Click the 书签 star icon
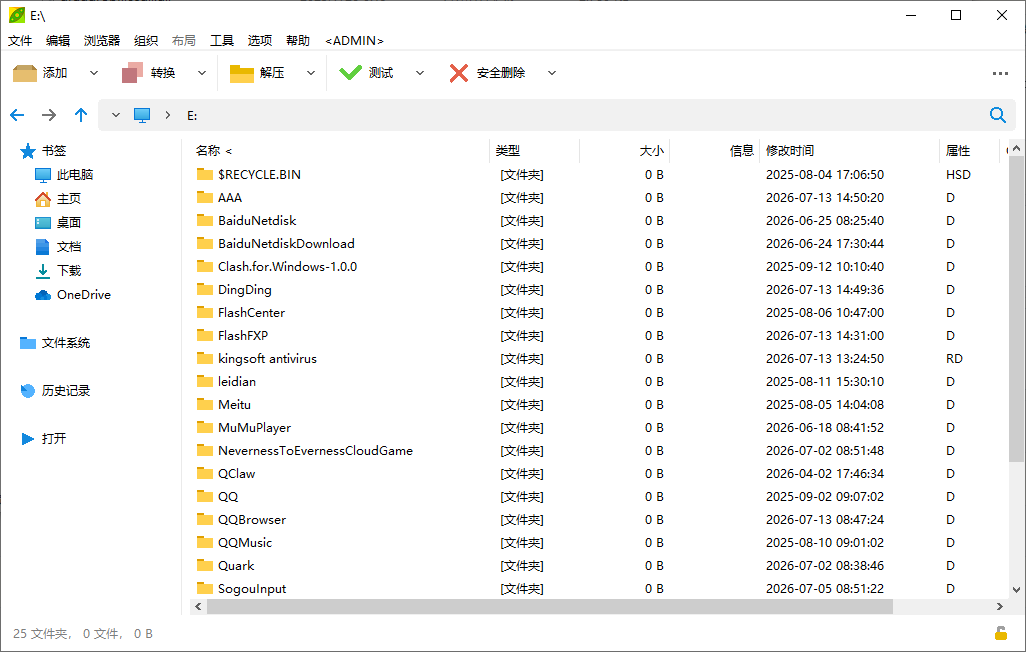Screen dimensions: 1026x652 pos(27,151)
